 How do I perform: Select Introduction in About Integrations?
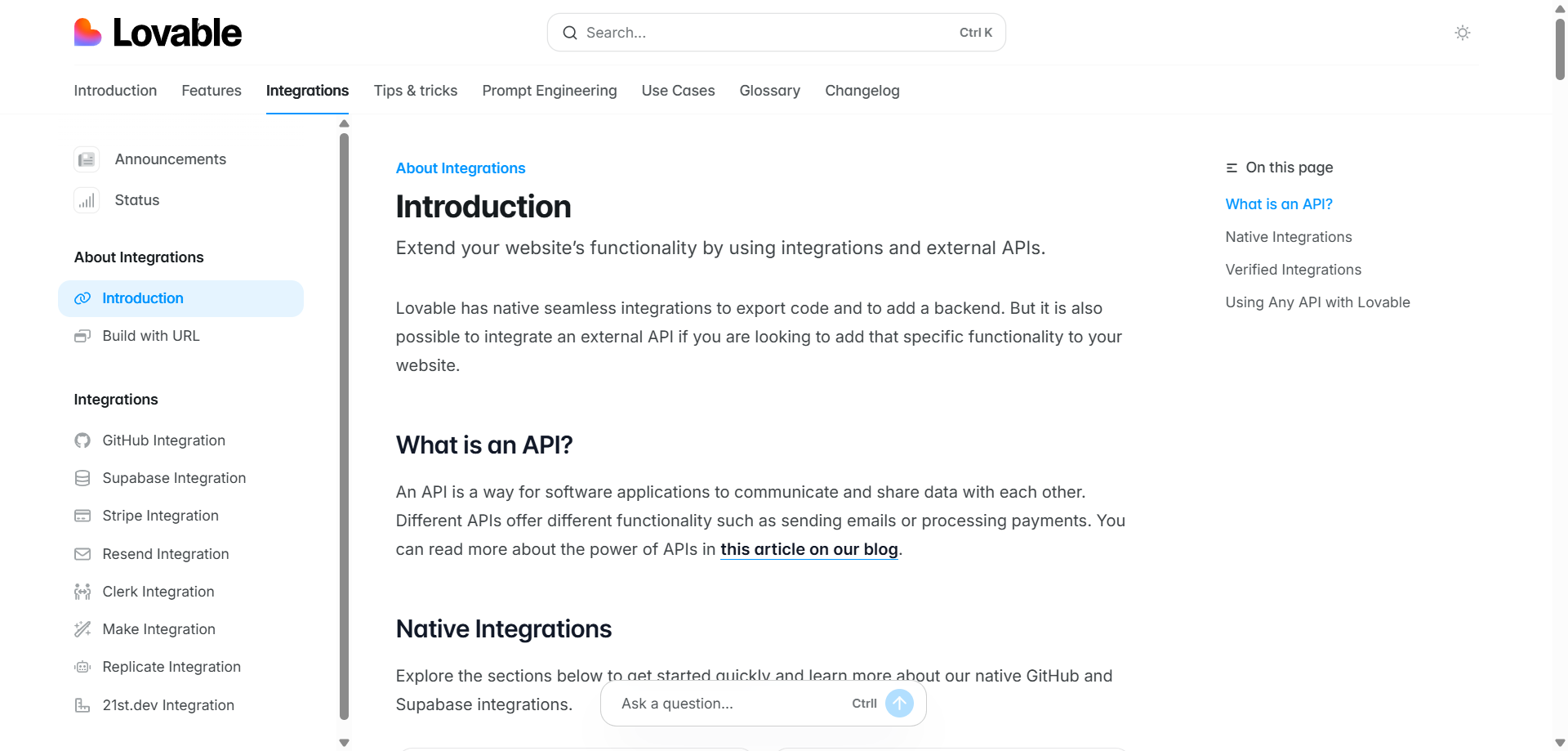pyautogui.click(x=180, y=298)
